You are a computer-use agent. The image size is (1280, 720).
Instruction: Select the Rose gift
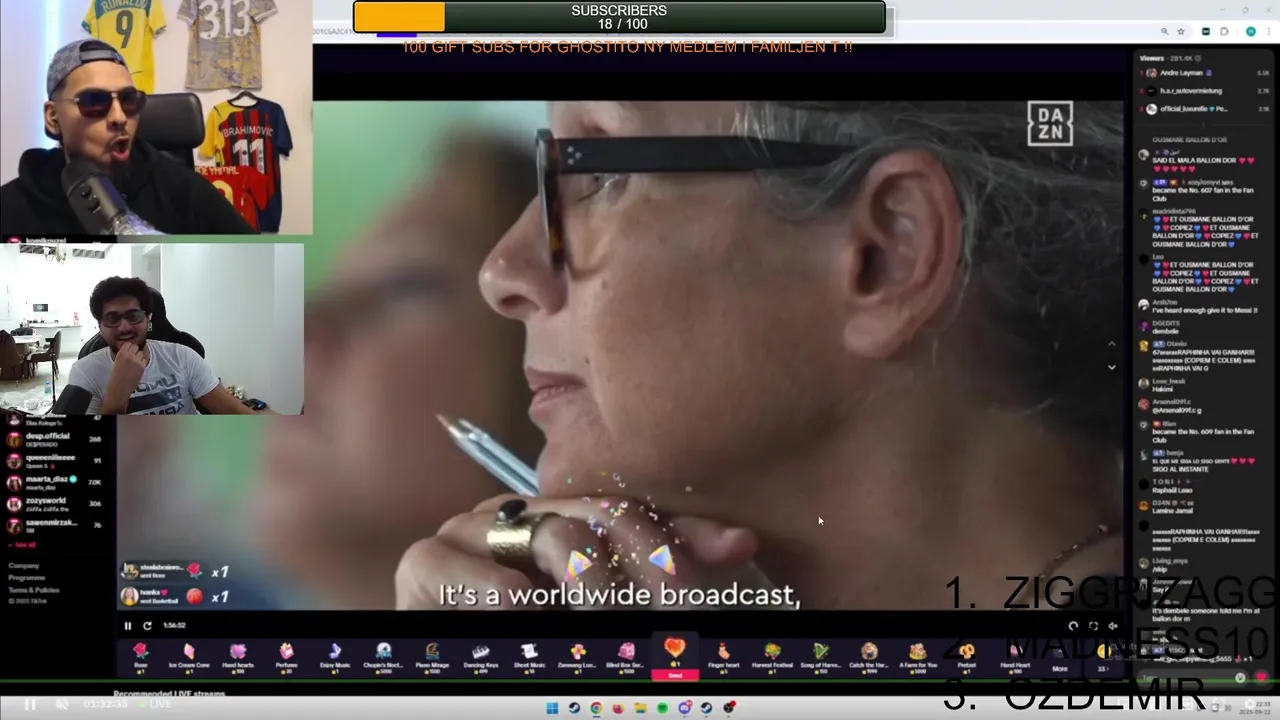pos(140,656)
